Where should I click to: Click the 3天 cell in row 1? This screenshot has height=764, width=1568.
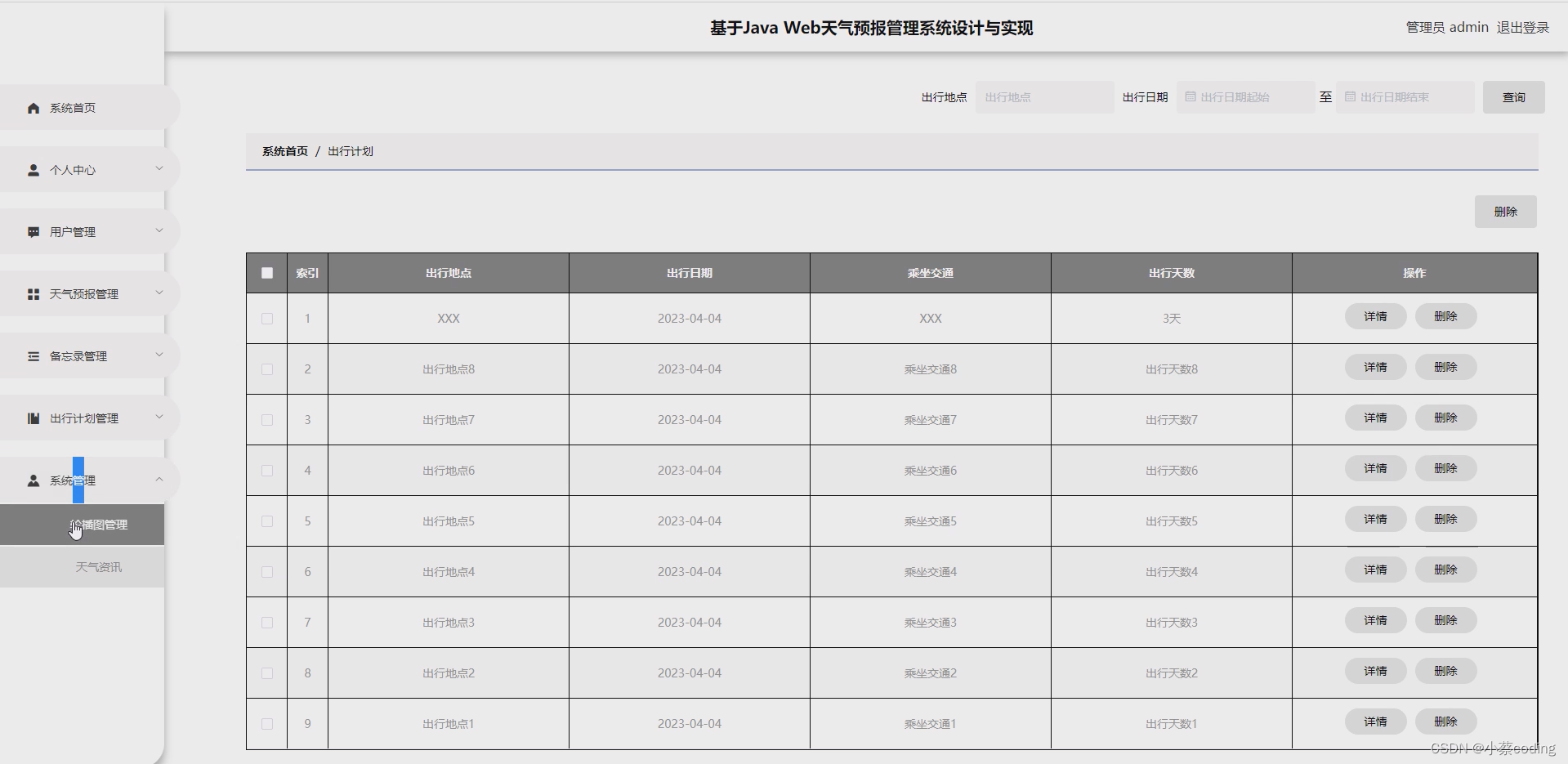(x=1171, y=319)
